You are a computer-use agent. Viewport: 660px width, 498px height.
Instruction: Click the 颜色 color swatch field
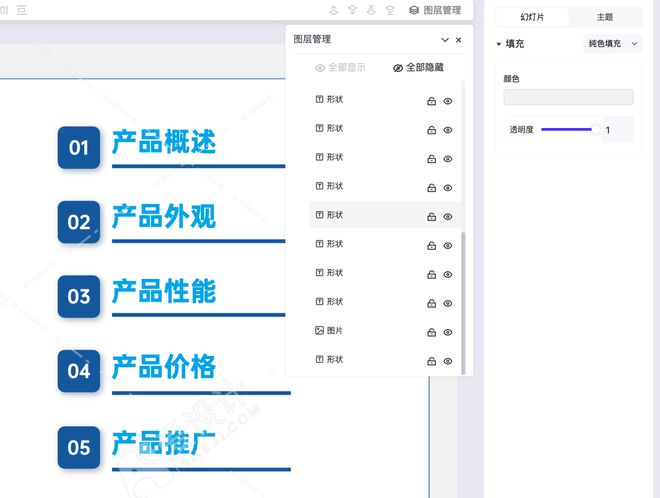[568, 97]
